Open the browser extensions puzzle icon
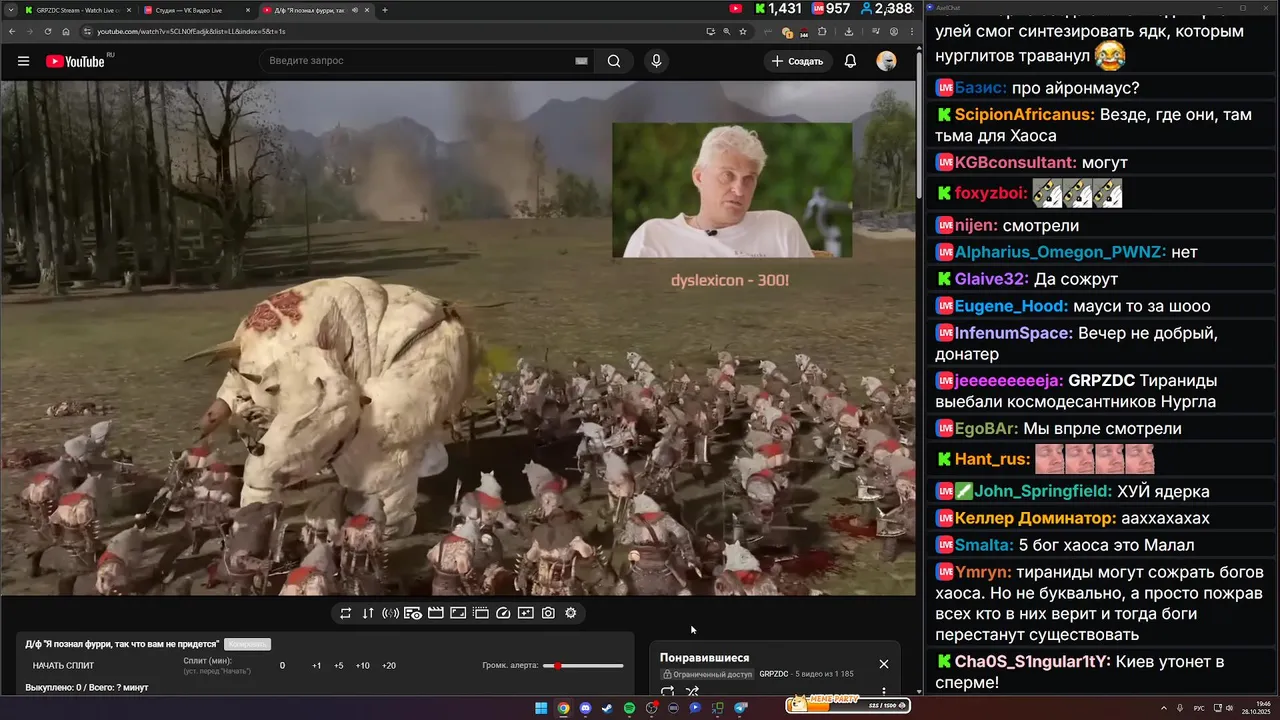 click(x=822, y=32)
